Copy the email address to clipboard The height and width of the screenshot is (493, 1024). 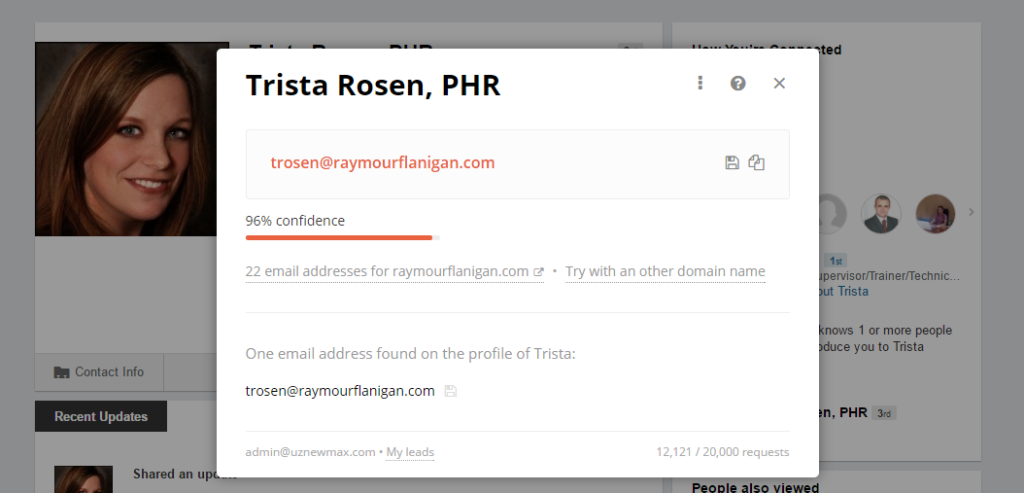point(756,163)
